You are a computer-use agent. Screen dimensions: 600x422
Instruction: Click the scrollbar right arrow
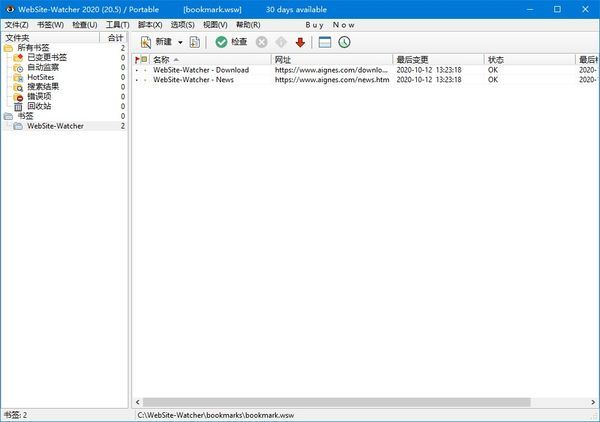593,402
